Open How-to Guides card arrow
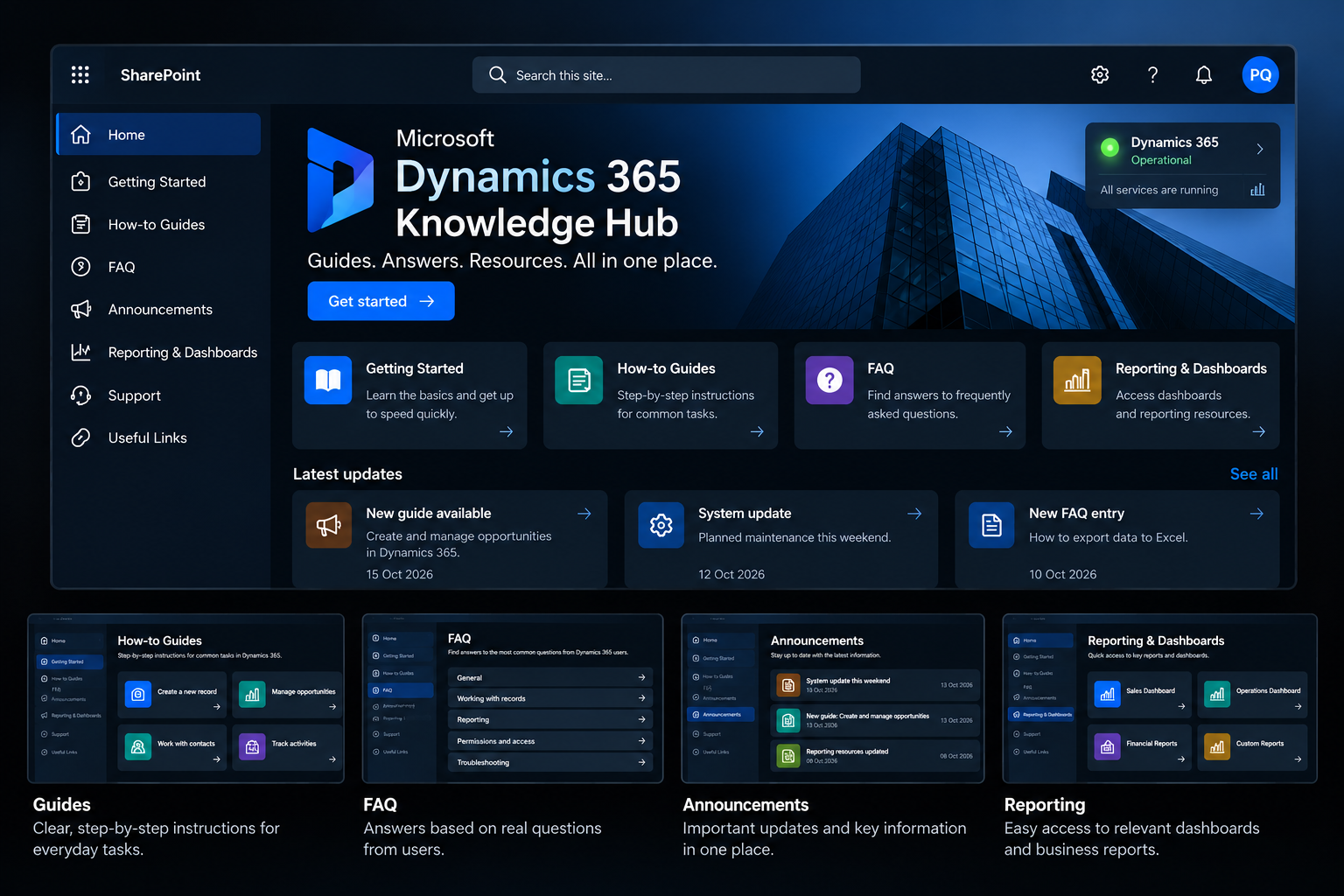 757,431
